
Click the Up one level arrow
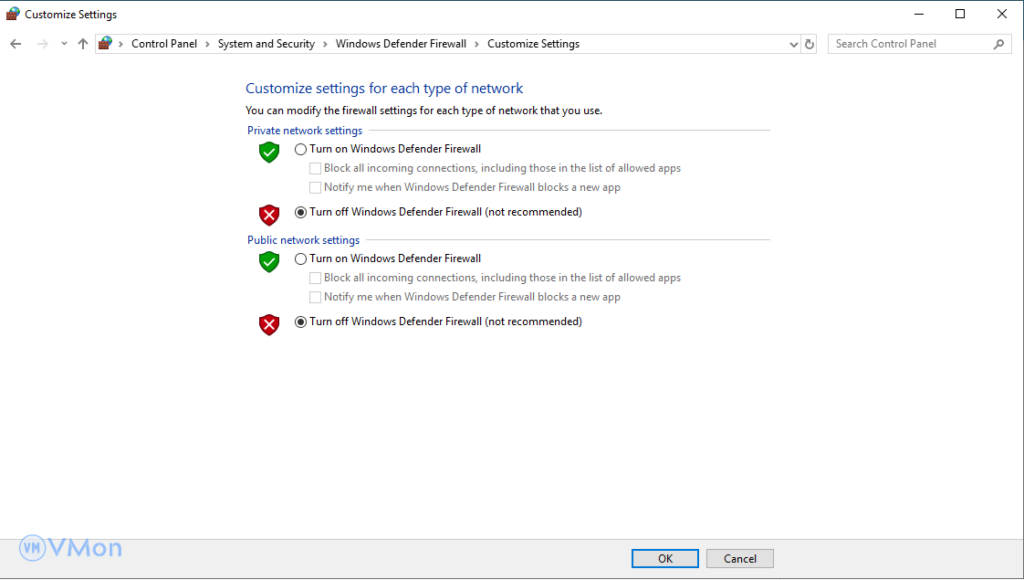pos(83,44)
